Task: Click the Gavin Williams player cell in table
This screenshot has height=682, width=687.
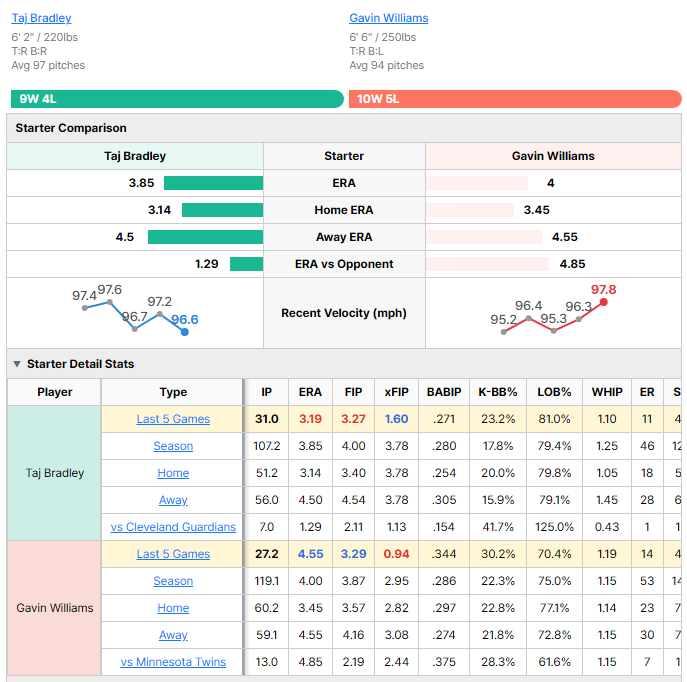Action: [x=54, y=608]
